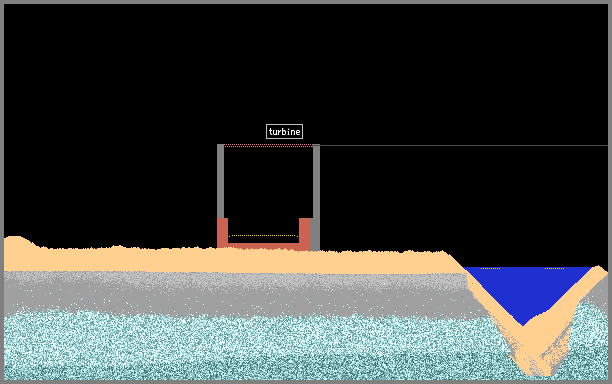Viewport: 612px width, 384px height.
Task: Click the right yellow dotted marker on water
Action: (x=554, y=268)
